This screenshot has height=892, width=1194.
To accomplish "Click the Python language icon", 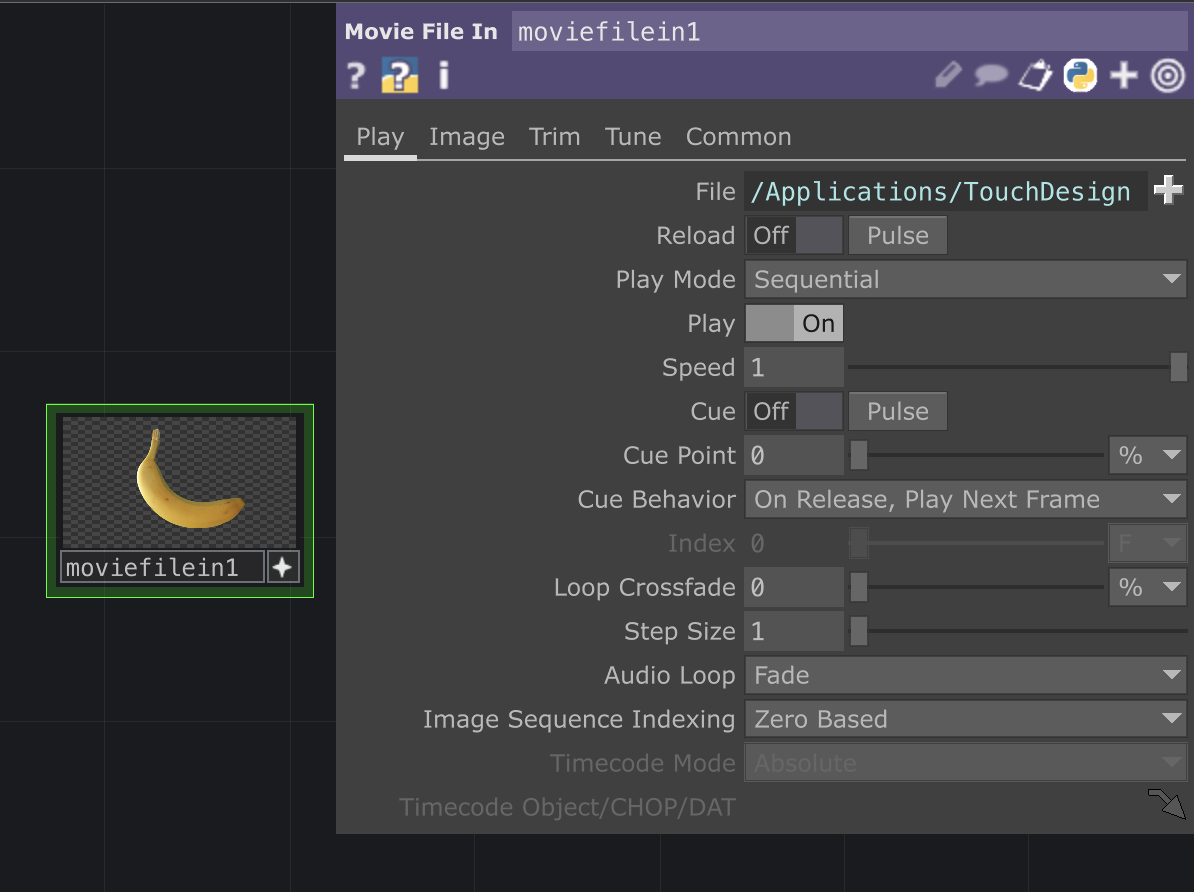I will click(x=1080, y=76).
